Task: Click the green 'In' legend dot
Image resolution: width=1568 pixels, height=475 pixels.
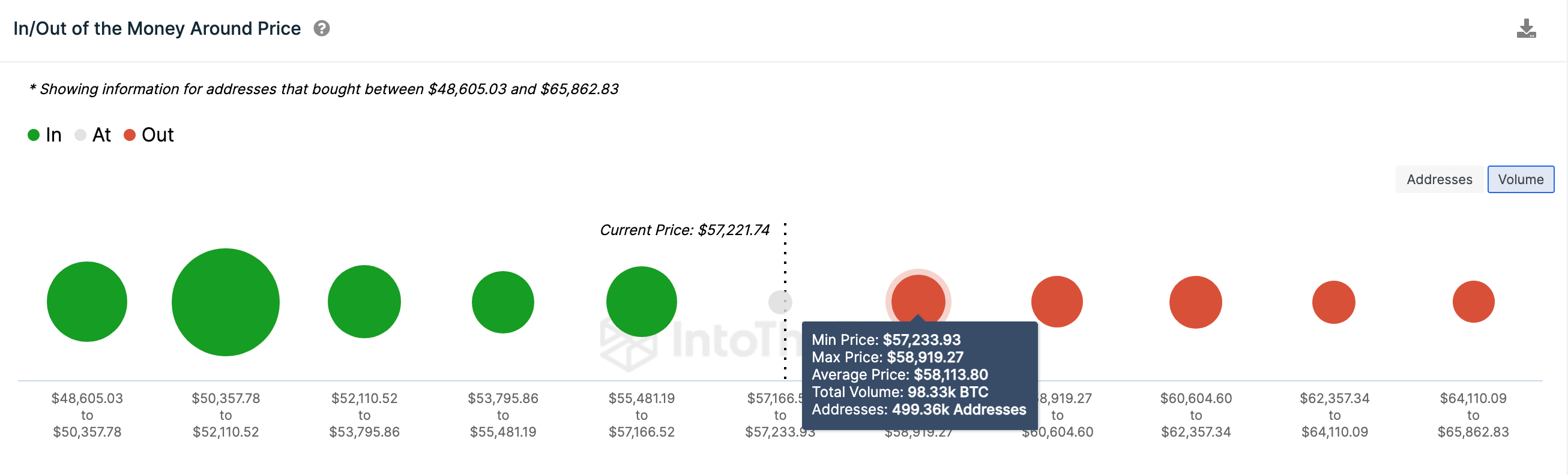Action: pyautogui.click(x=33, y=135)
